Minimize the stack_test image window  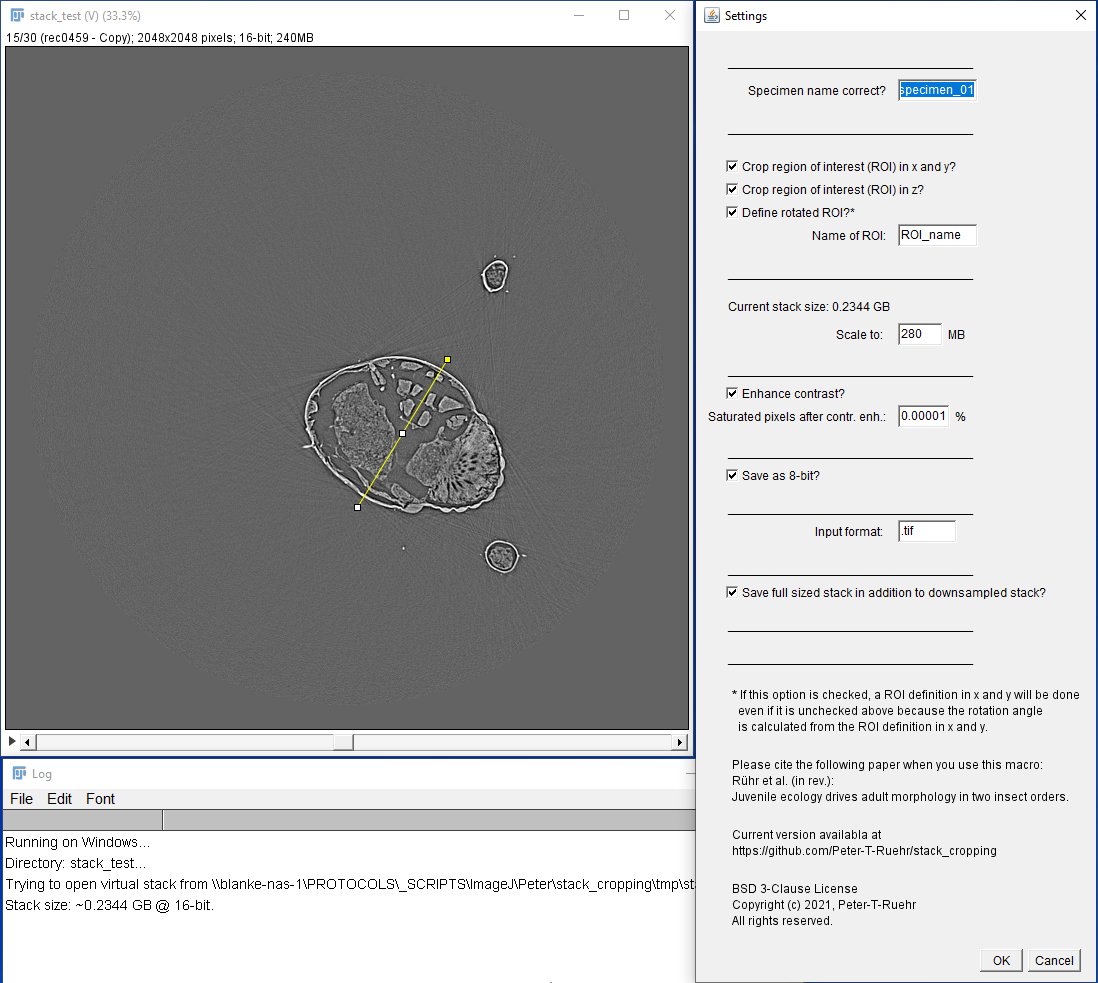point(578,15)
